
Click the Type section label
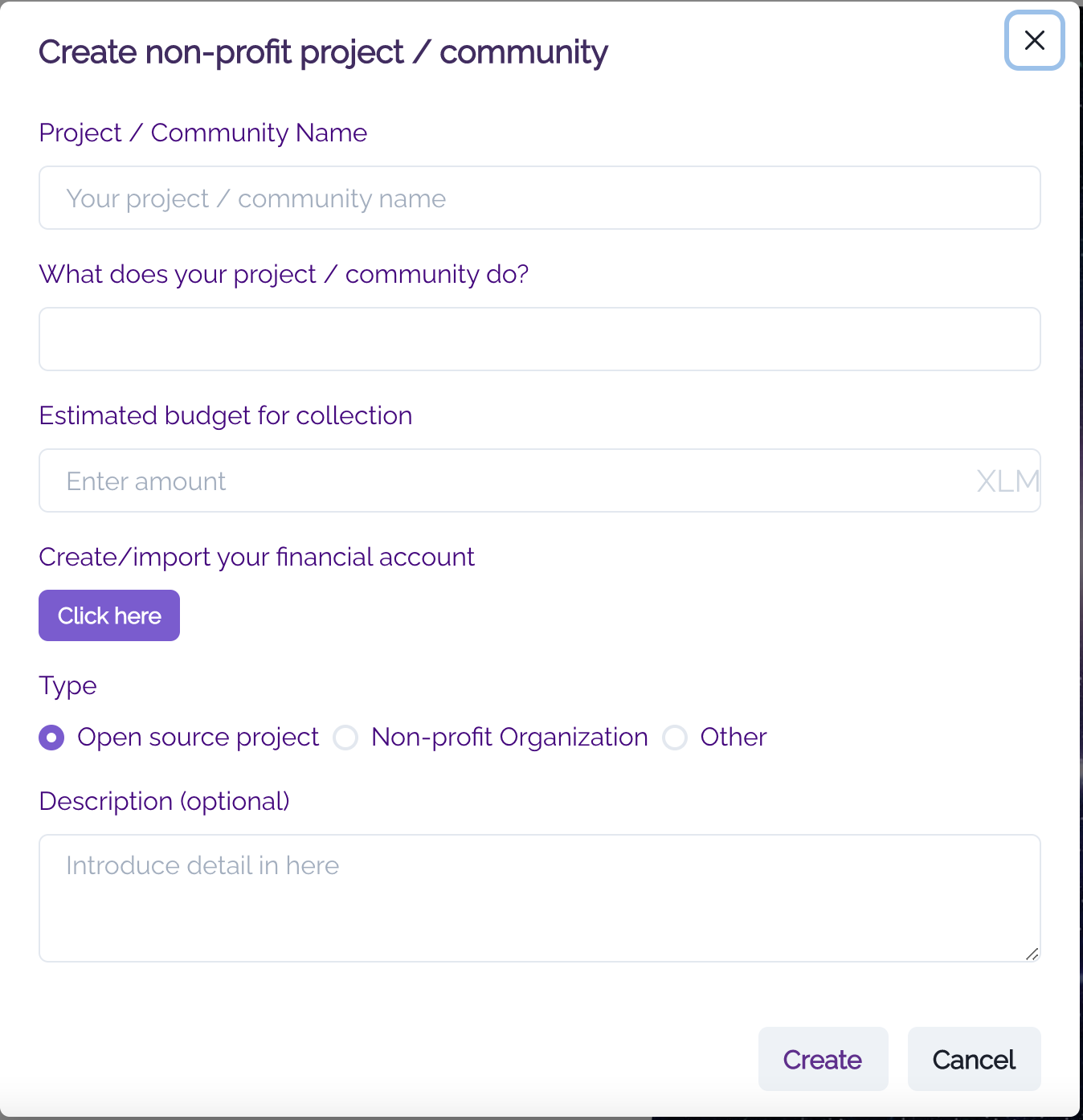coord(67,685)
